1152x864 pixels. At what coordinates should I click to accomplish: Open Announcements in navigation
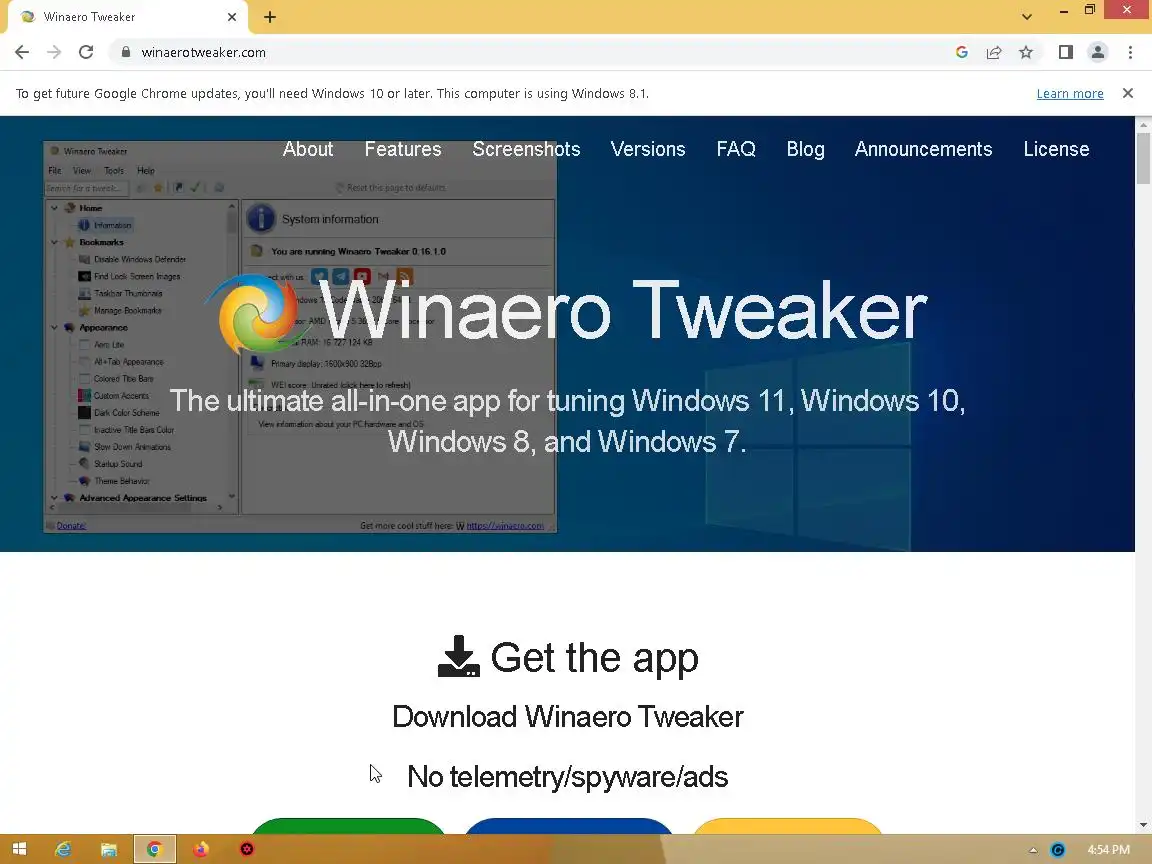tap(924, 149)
